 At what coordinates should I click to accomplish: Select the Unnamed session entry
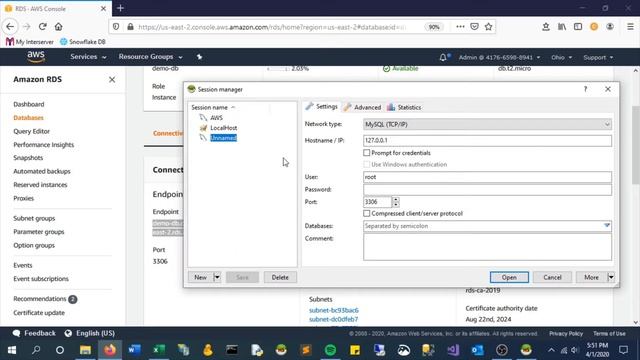click(223, 138)
